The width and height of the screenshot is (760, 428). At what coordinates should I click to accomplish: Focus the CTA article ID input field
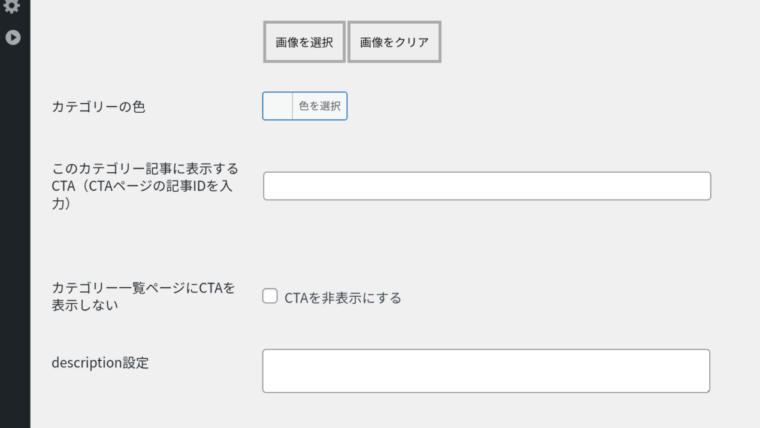pos(487,186)
